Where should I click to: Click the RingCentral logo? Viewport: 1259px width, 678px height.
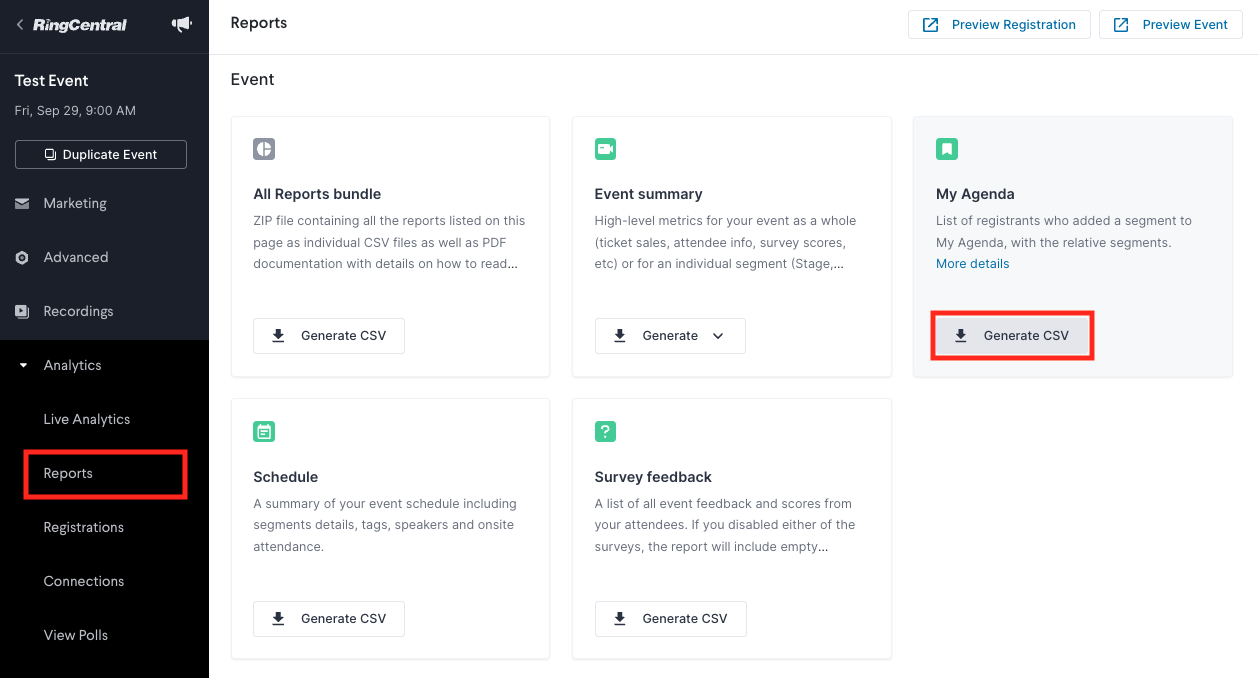click(x=80, y=25)
